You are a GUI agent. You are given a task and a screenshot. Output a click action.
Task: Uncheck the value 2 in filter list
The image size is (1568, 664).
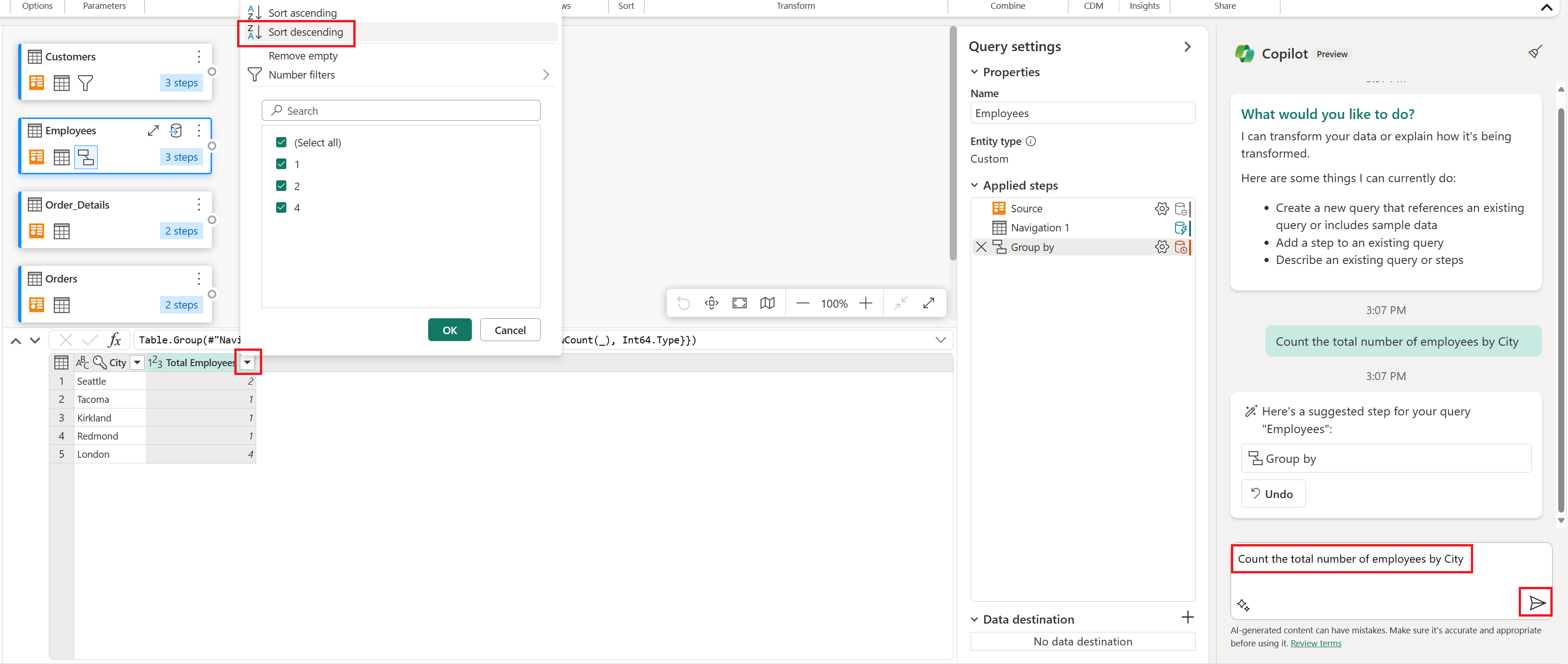pos(281,185)
